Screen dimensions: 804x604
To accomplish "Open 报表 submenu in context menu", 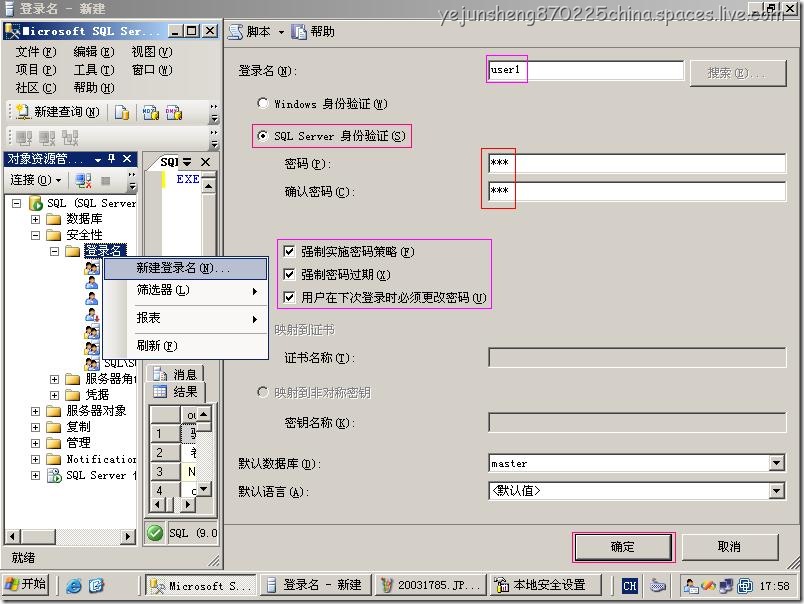I will 185,318.
